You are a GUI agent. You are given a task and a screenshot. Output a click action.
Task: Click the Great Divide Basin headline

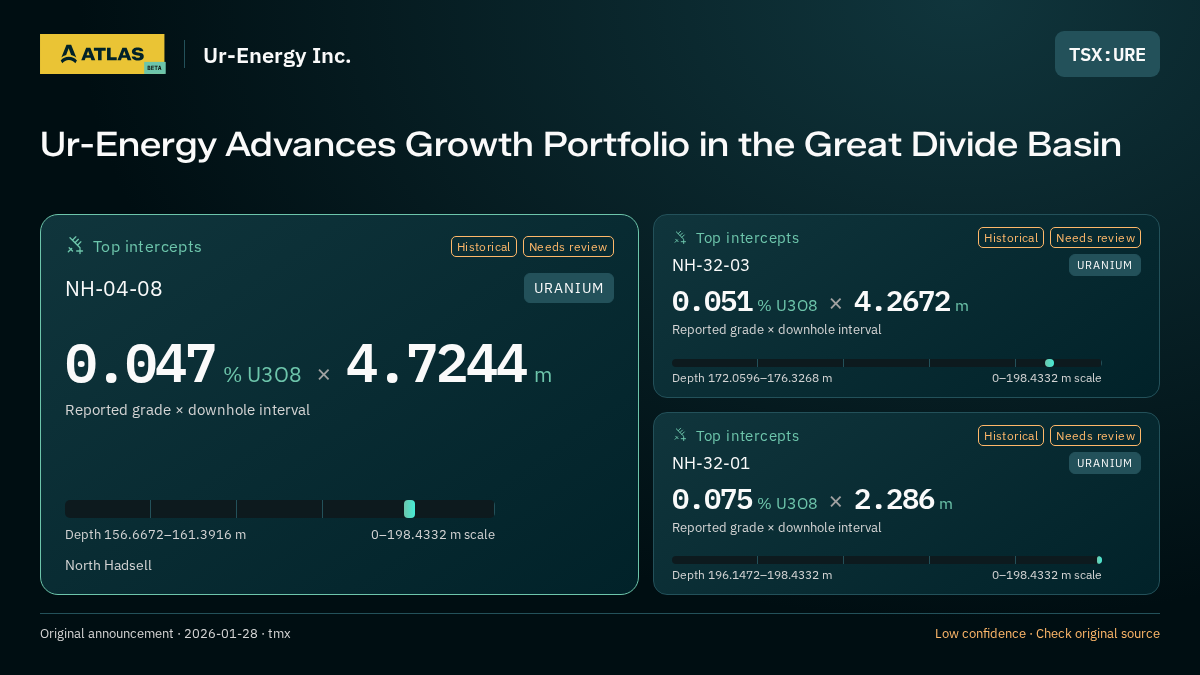580,145
